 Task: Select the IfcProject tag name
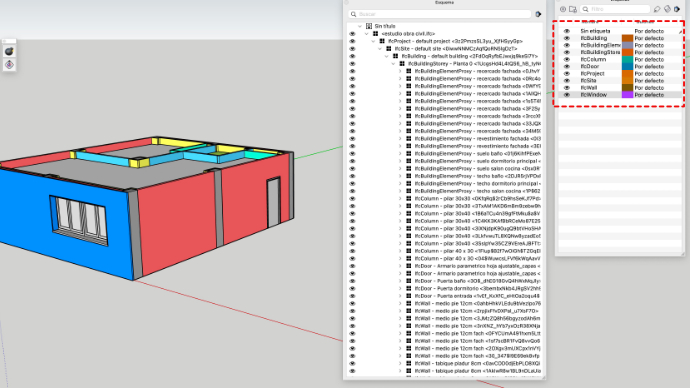(x=592, y=73)
